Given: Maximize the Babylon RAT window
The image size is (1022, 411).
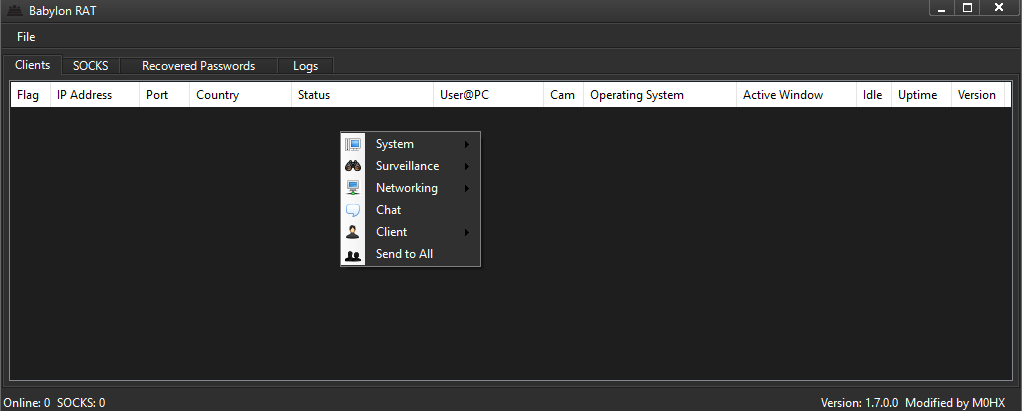Looking at the screenshot, I should click(x=968, y=8).
